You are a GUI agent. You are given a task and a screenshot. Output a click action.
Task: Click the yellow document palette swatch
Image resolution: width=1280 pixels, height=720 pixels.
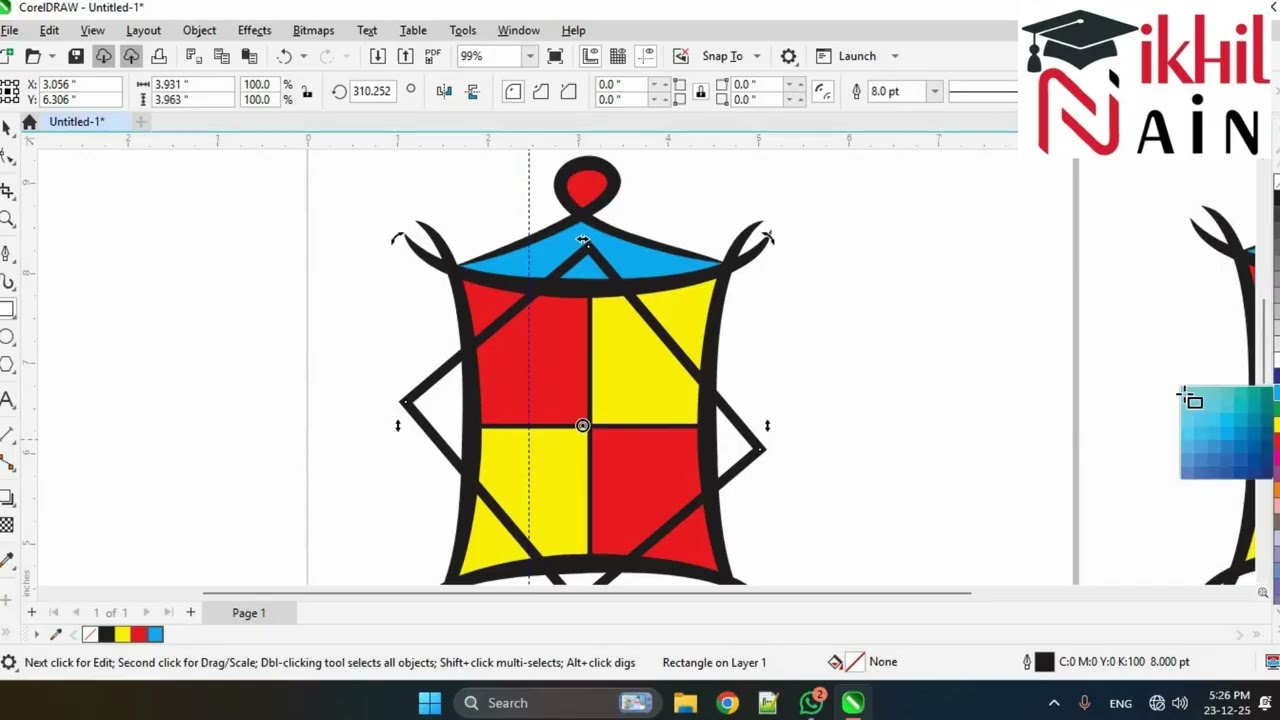[x=122, y=634]
